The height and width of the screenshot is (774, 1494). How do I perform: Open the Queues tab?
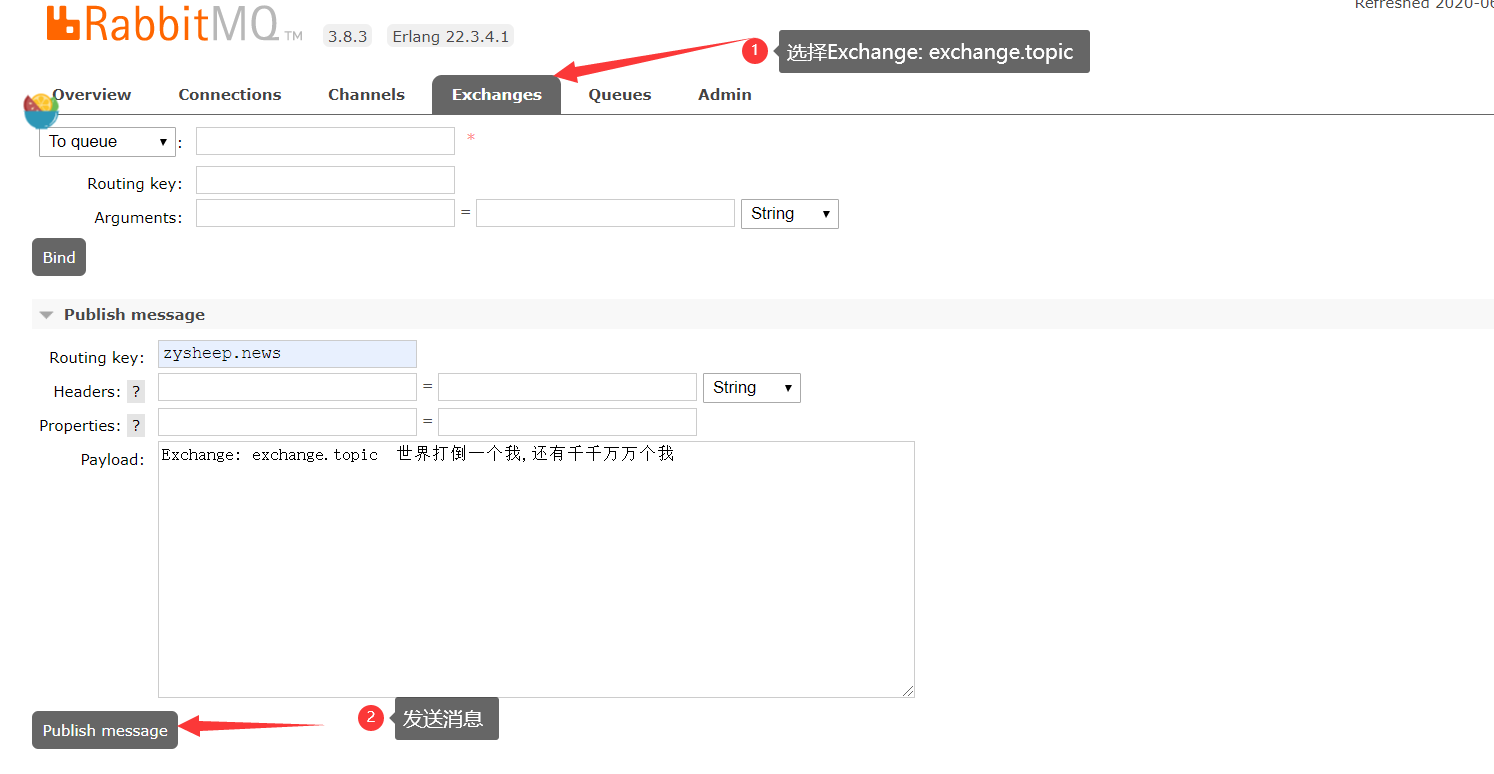click(x=620, y=95)
